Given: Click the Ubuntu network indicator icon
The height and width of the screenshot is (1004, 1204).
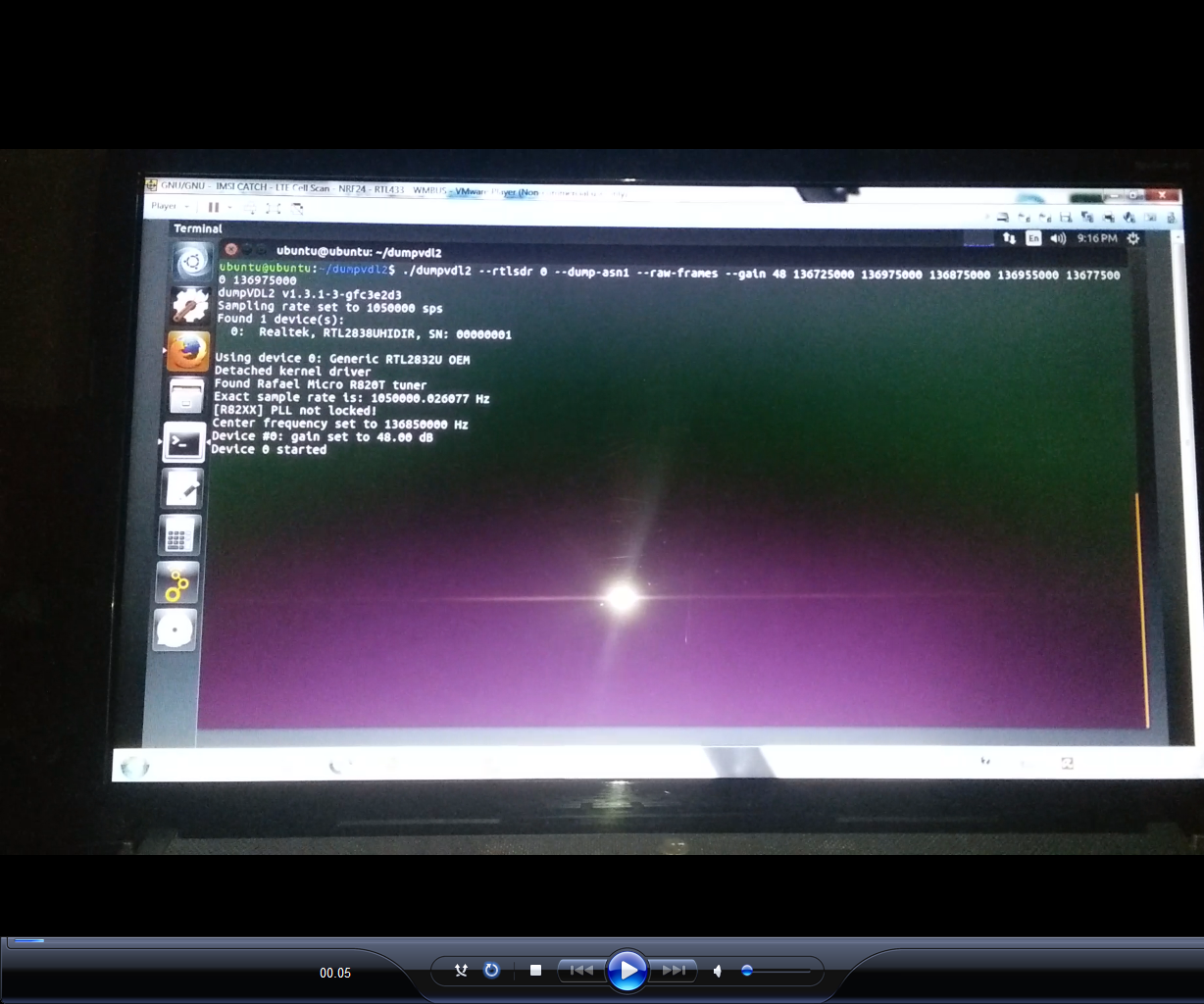Looking at the screenshot, I should (x=1010, y=238).
